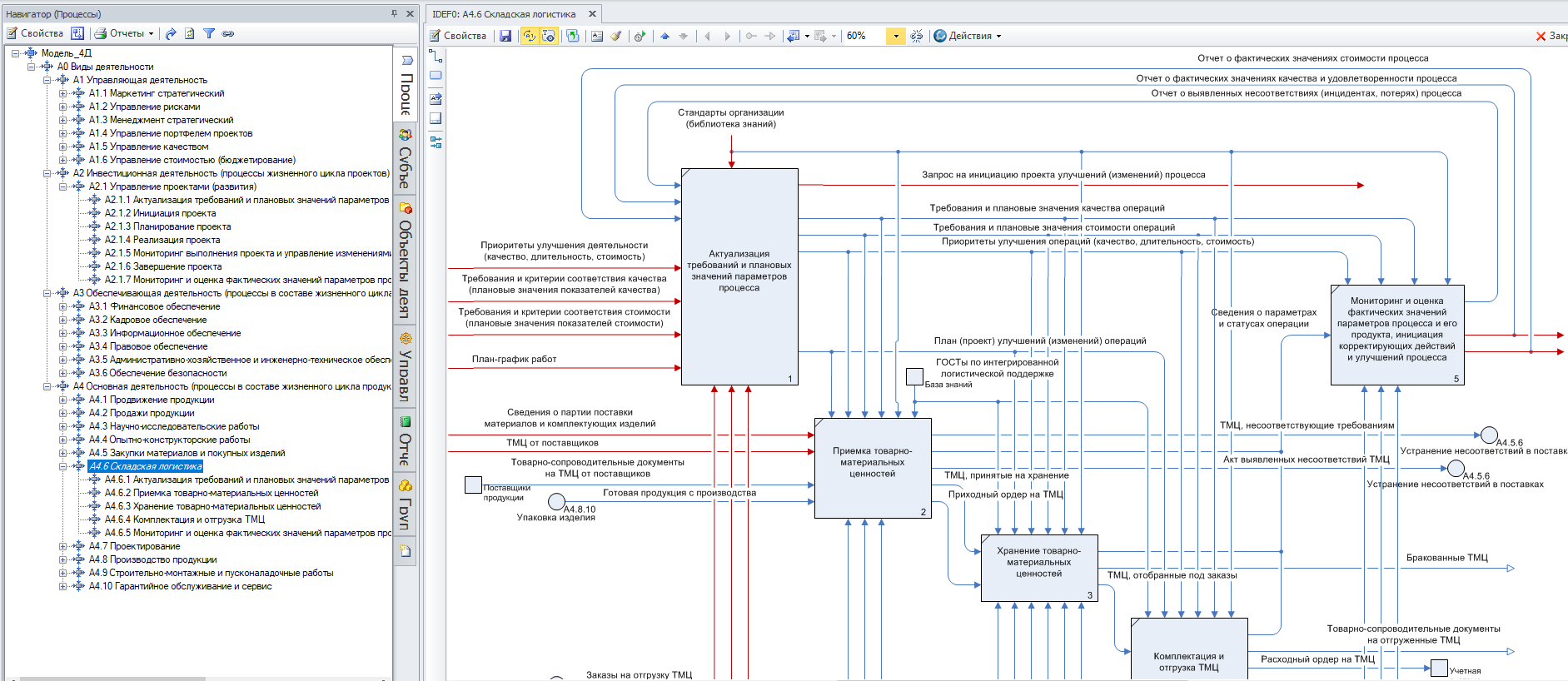Go up one level with blue up arrow
1568x681 pixels.
pos(665,36)
